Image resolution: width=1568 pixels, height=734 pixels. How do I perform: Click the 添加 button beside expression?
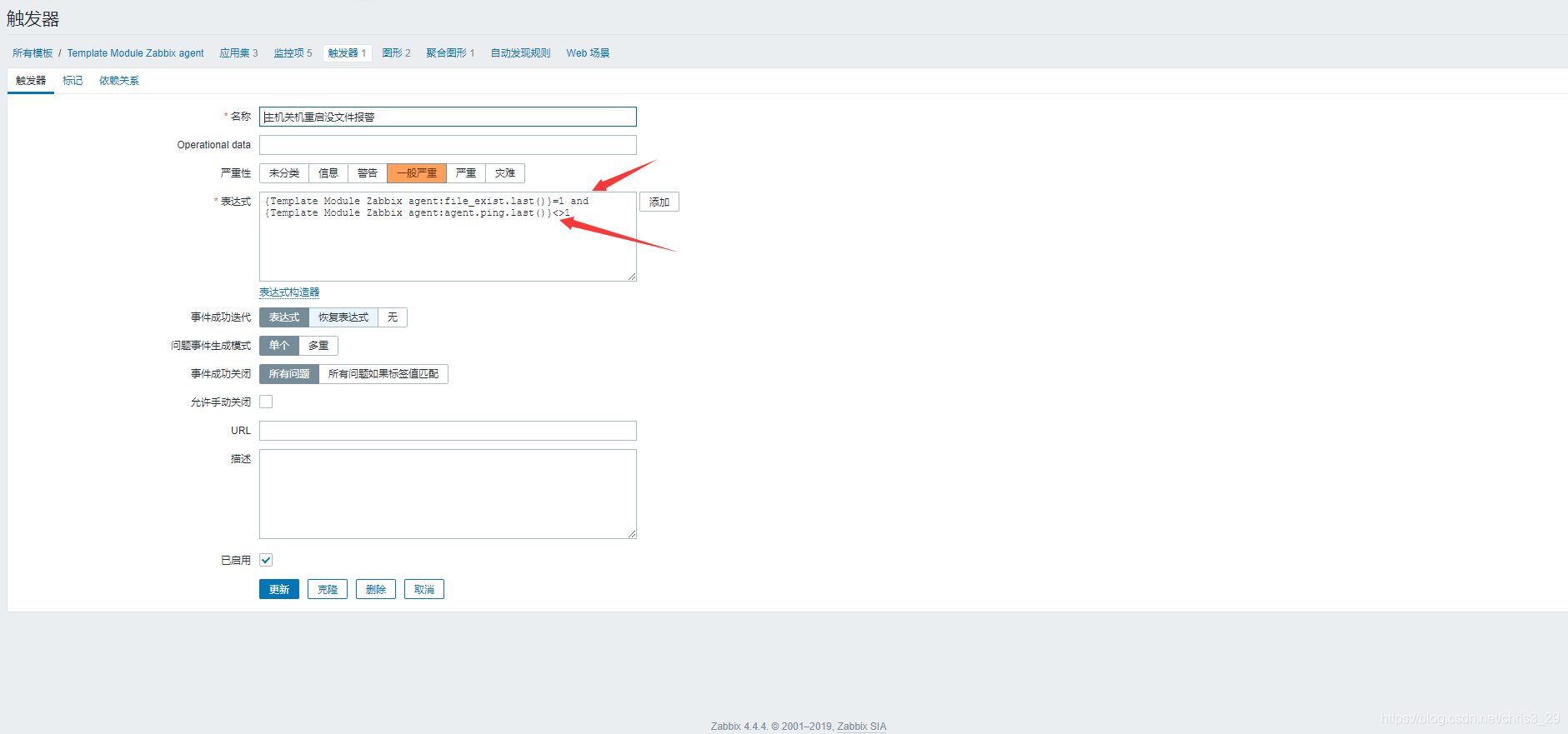click(659, 202)
